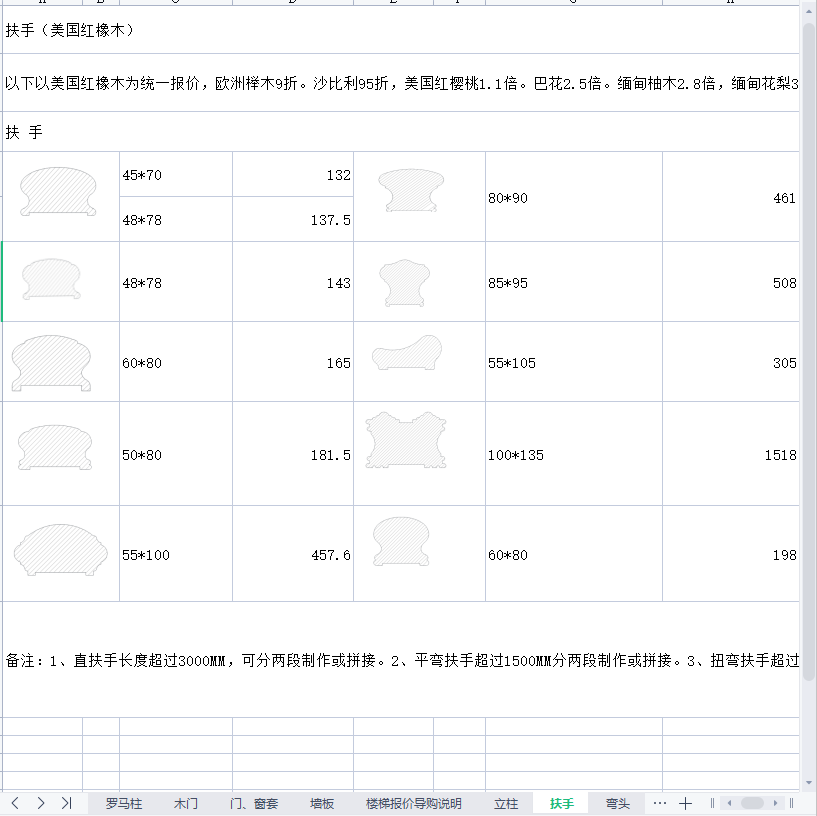This screenshot has width=817, height=816.
Task: Switch to the 墙板 sheet tab
Action: point(322,803)
